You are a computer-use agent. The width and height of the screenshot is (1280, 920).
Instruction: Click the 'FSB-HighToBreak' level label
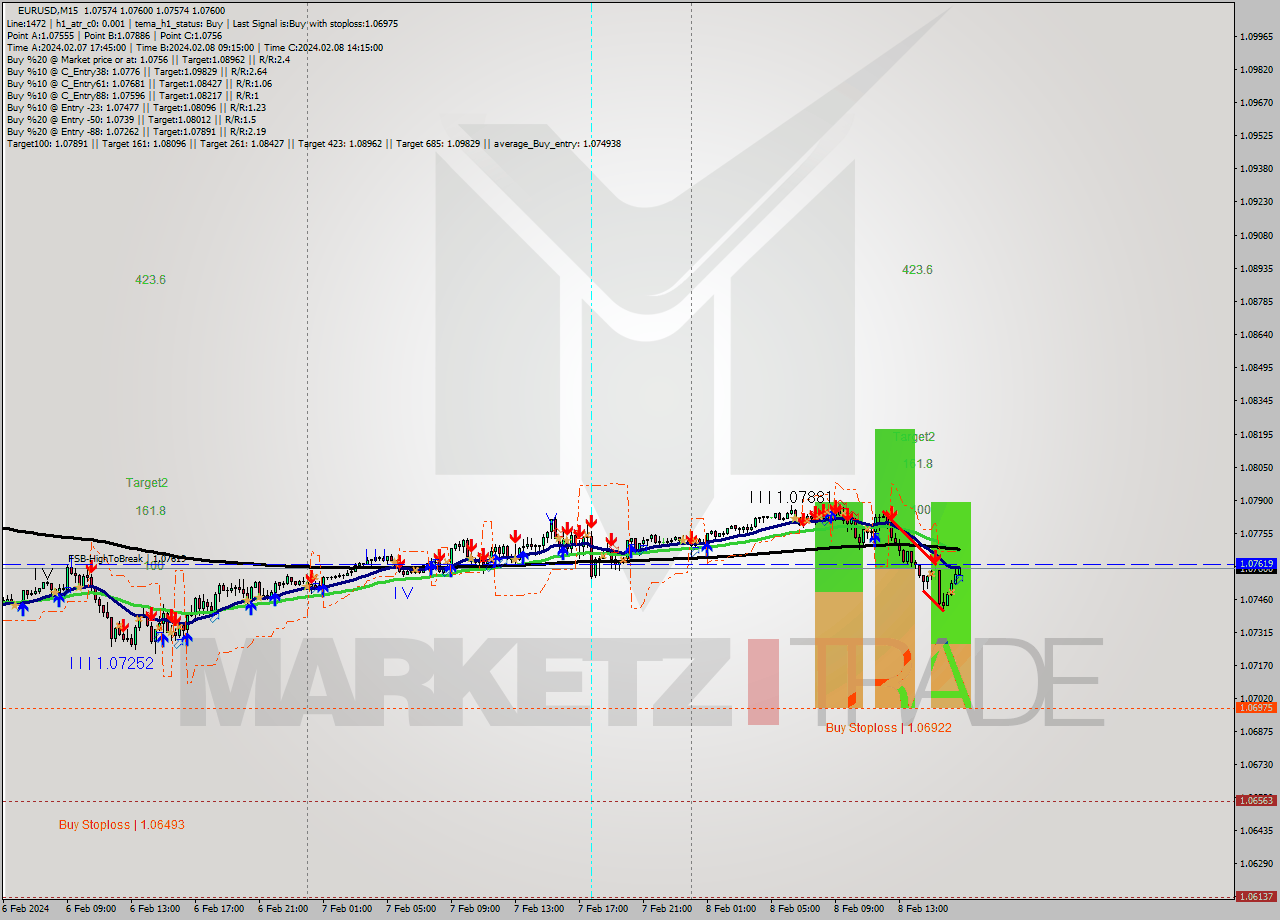coord(126,559)
